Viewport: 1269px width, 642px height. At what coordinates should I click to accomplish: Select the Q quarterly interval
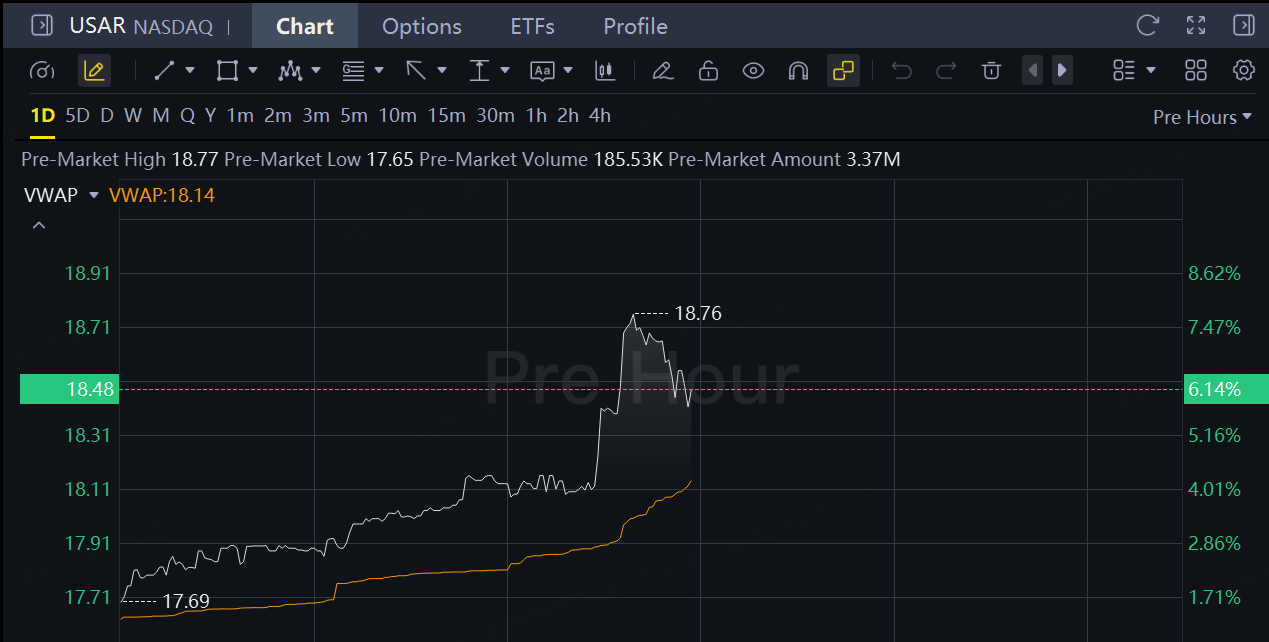[187, 116]
